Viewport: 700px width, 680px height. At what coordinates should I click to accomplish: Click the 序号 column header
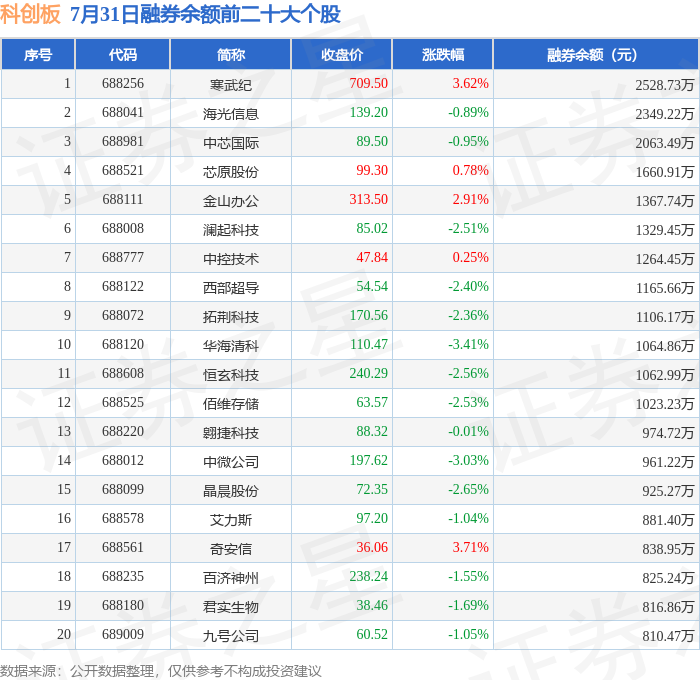pos(38,55)
